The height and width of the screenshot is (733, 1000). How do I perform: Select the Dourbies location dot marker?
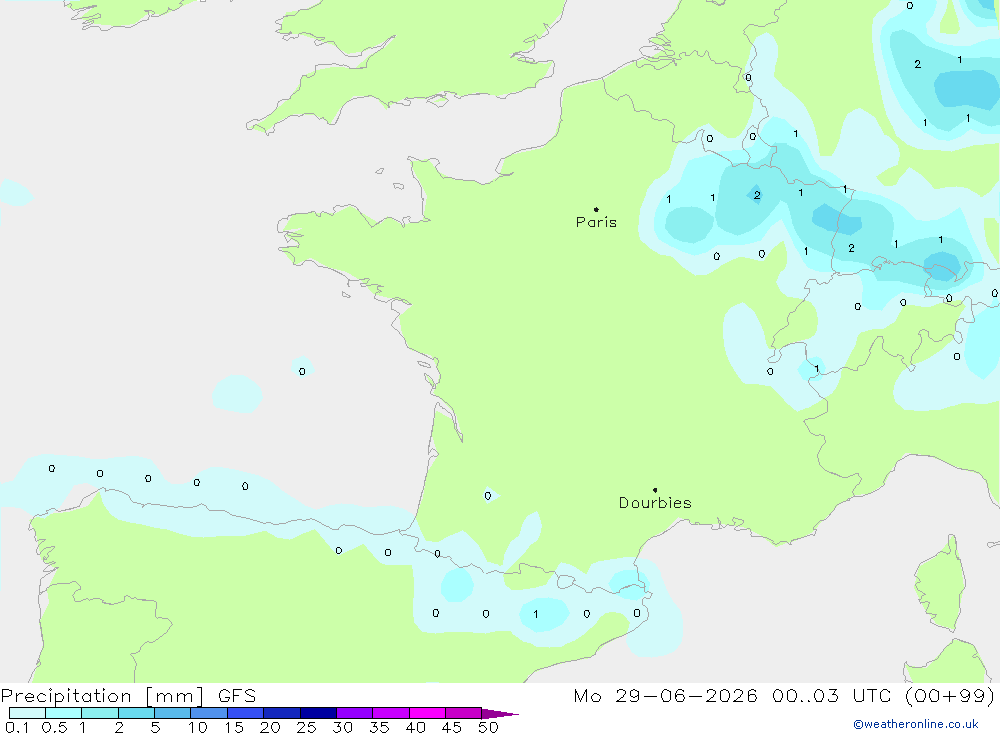[655, 490]
